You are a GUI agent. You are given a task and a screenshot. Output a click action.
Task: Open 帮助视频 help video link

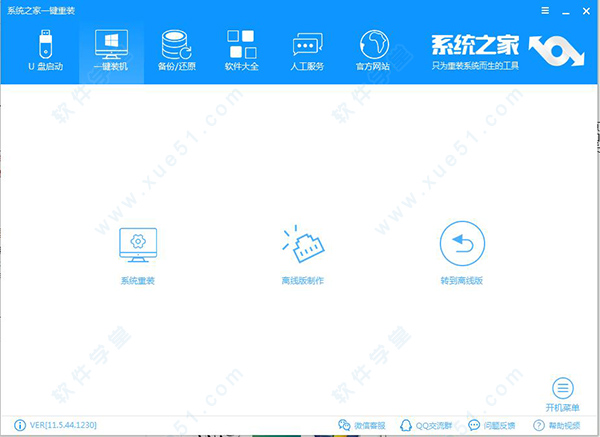557,425
